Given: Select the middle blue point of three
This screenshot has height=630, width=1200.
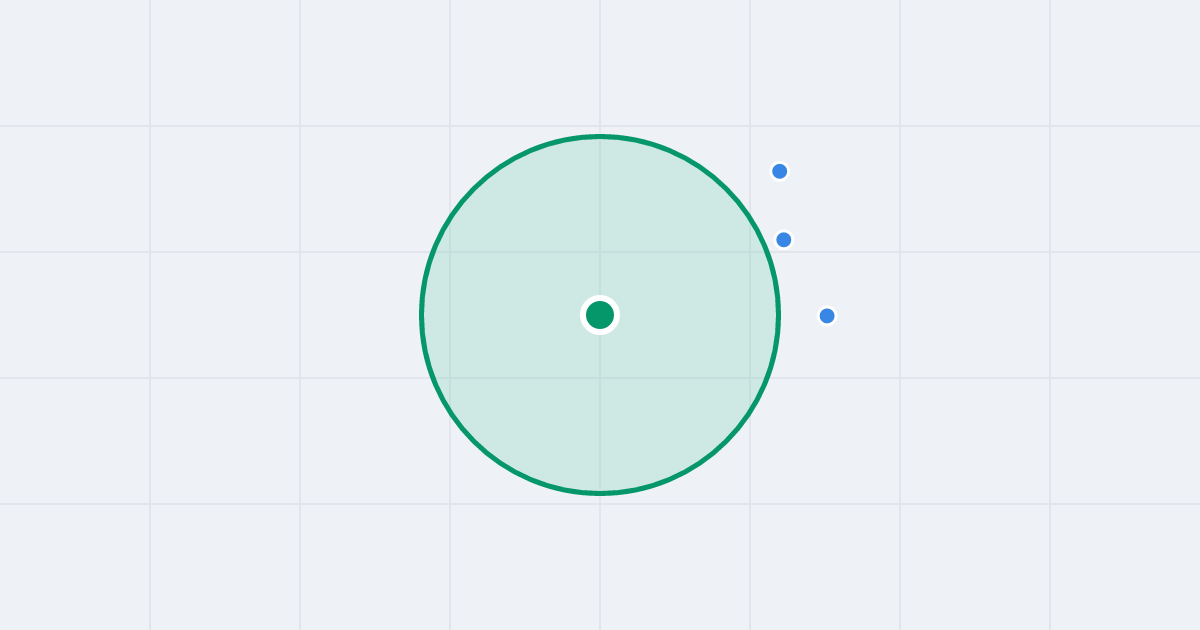Looking at the screenshot, I should pyautogui.click(x=784, y=240).
